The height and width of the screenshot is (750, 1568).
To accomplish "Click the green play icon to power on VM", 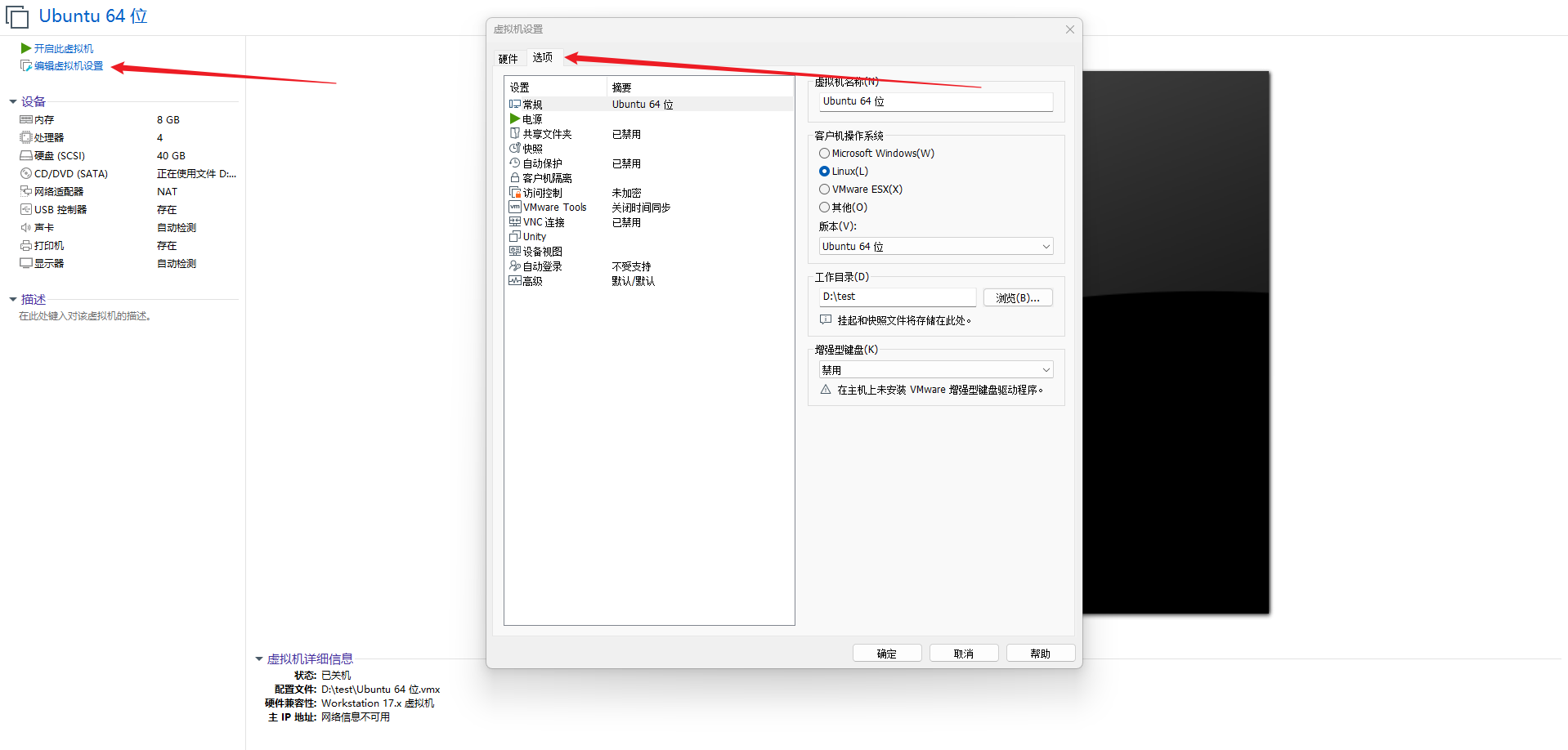I will [x=26, y=48].
